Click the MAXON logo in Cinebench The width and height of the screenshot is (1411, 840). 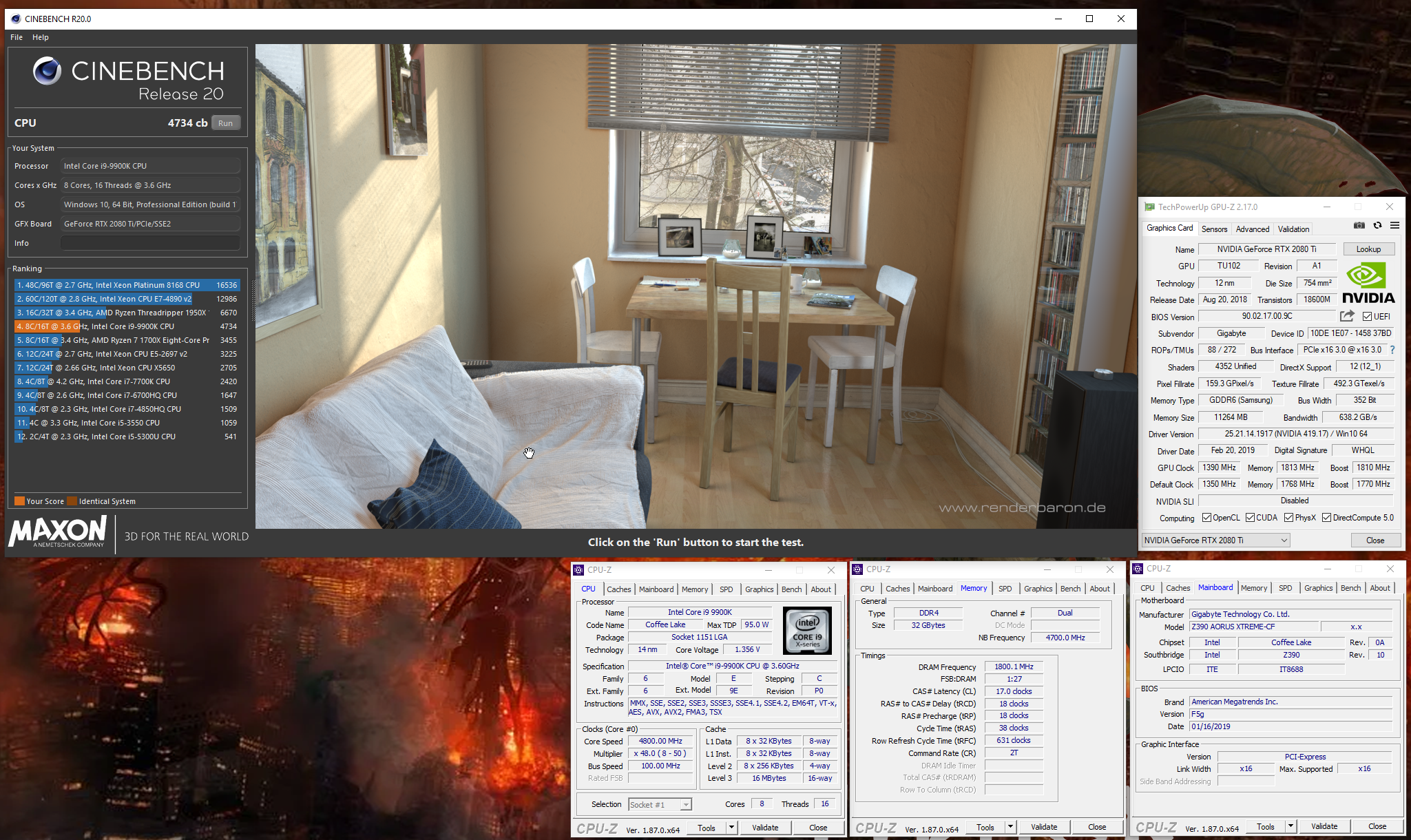58,532
